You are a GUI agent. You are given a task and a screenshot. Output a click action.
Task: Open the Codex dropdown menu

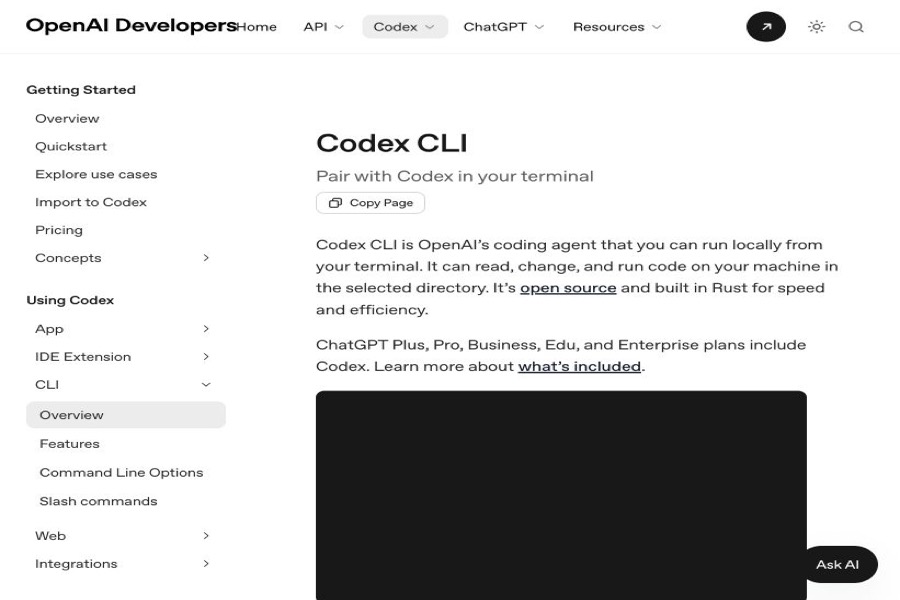coord(405,27)
